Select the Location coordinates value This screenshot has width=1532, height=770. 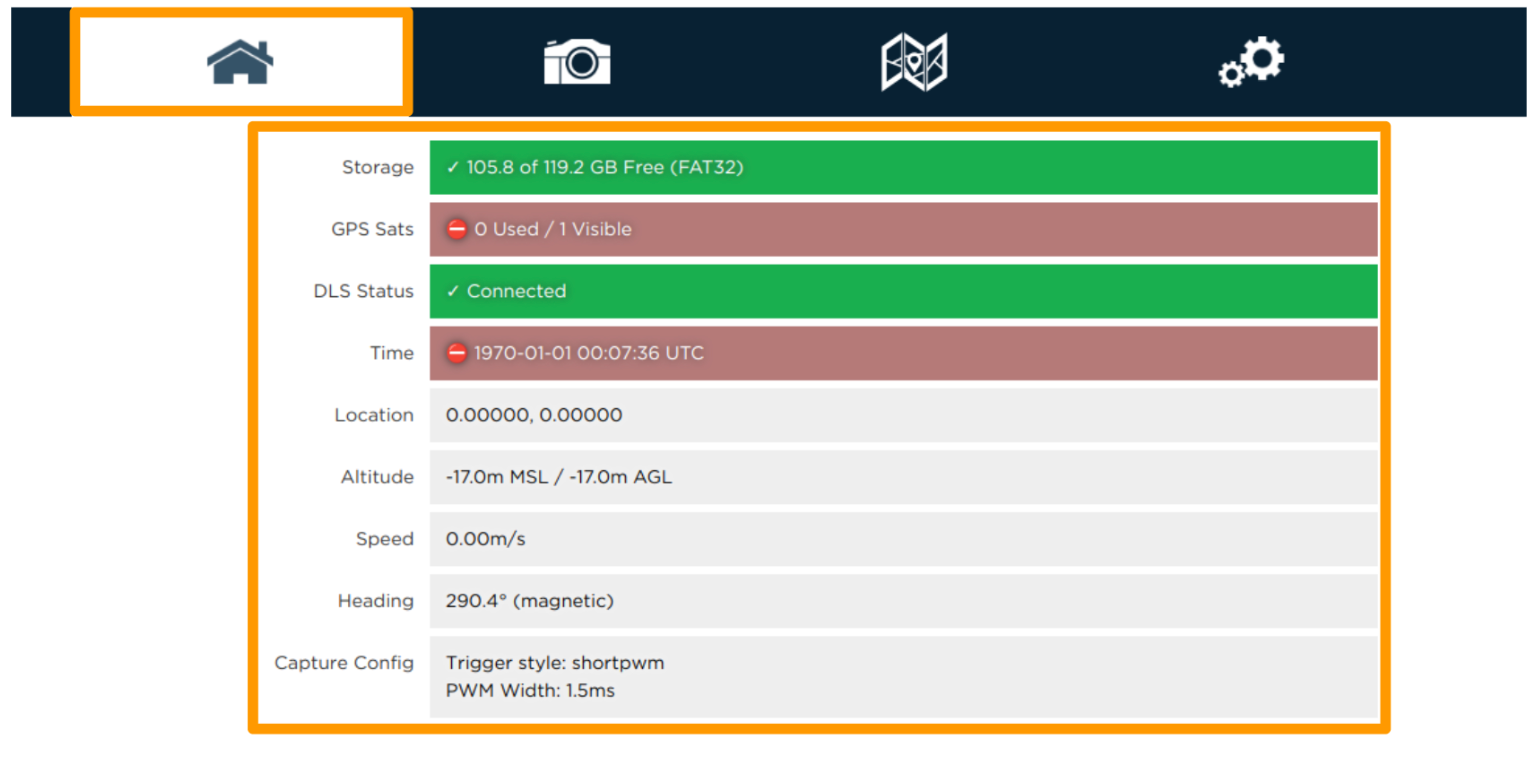(534, 415)
